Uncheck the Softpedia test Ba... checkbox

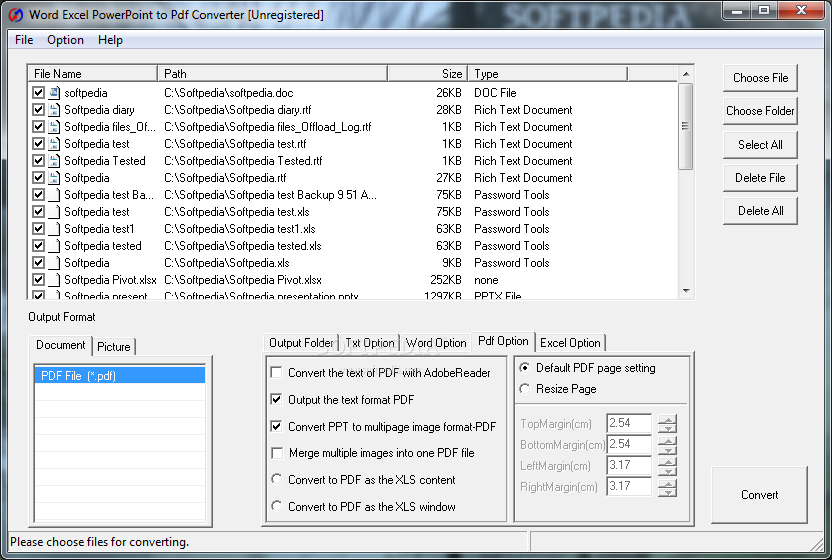click(38, 195)
